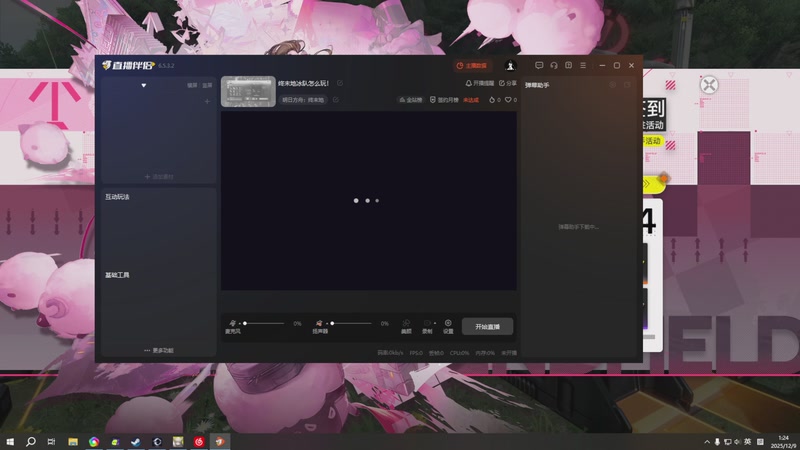Viewport: 800px width, 450px height.
Task: Click the bitrate status in status bar
Action: (390, 353)
